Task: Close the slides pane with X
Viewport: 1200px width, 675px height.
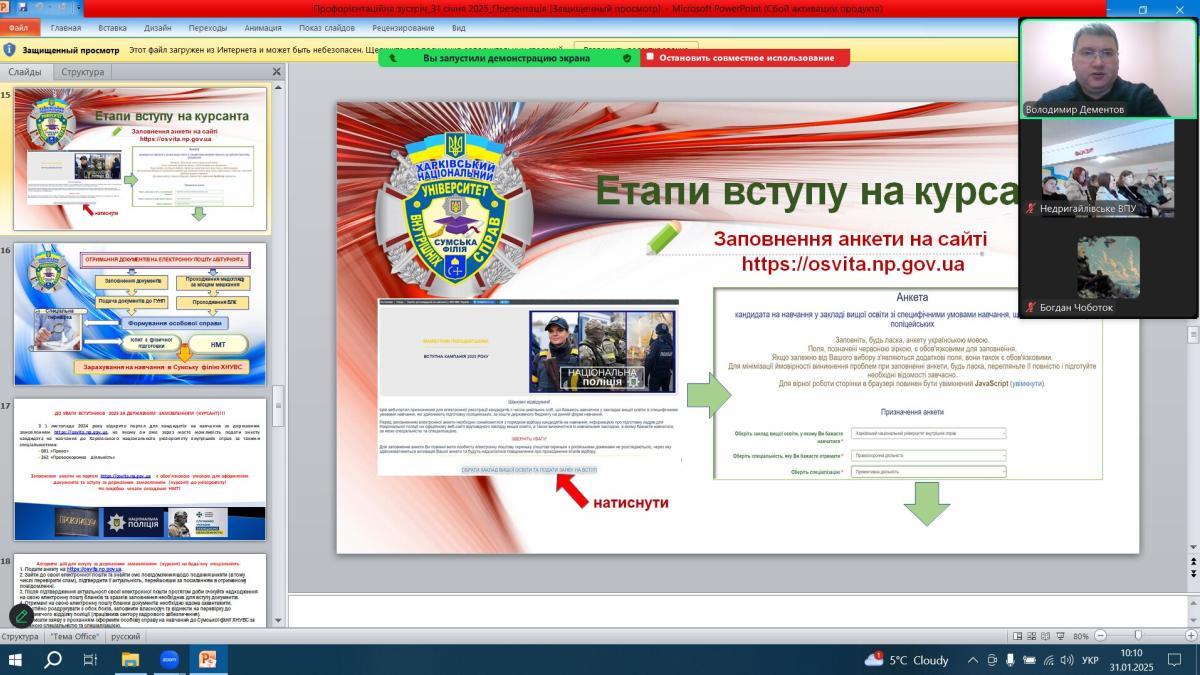Action: (277, 72)
